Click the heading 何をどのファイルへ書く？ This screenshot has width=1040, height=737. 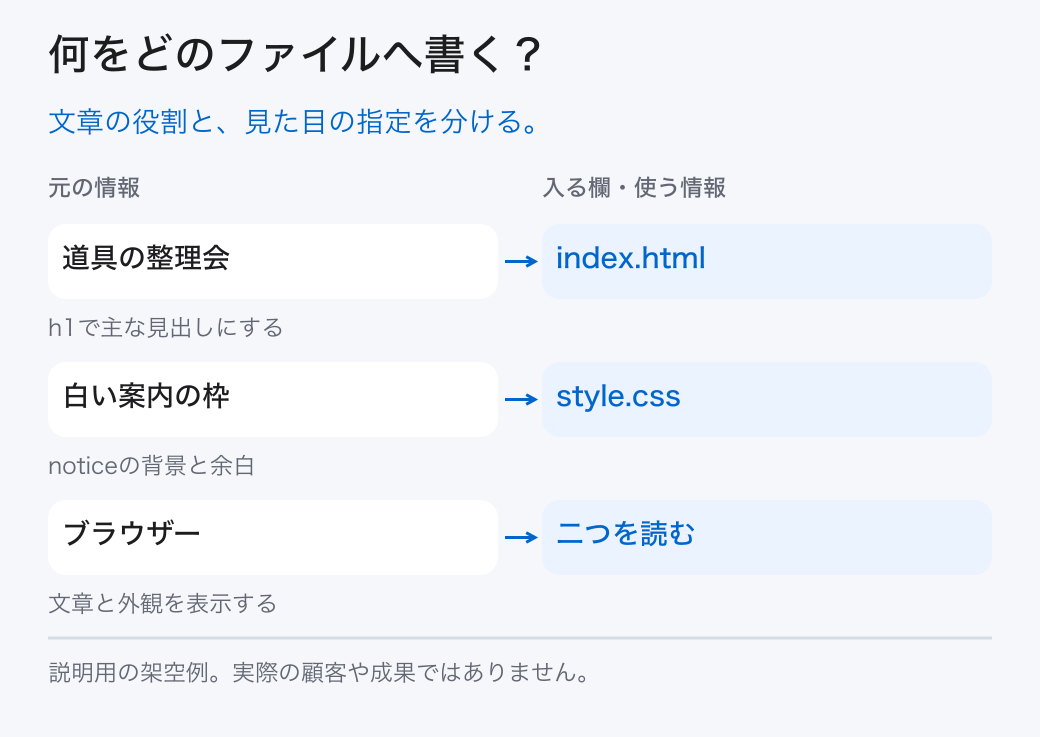(296, 54)
